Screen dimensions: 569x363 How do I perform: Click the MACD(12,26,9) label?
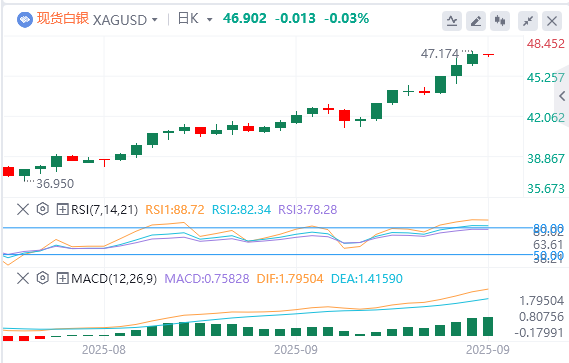(114, 279)
